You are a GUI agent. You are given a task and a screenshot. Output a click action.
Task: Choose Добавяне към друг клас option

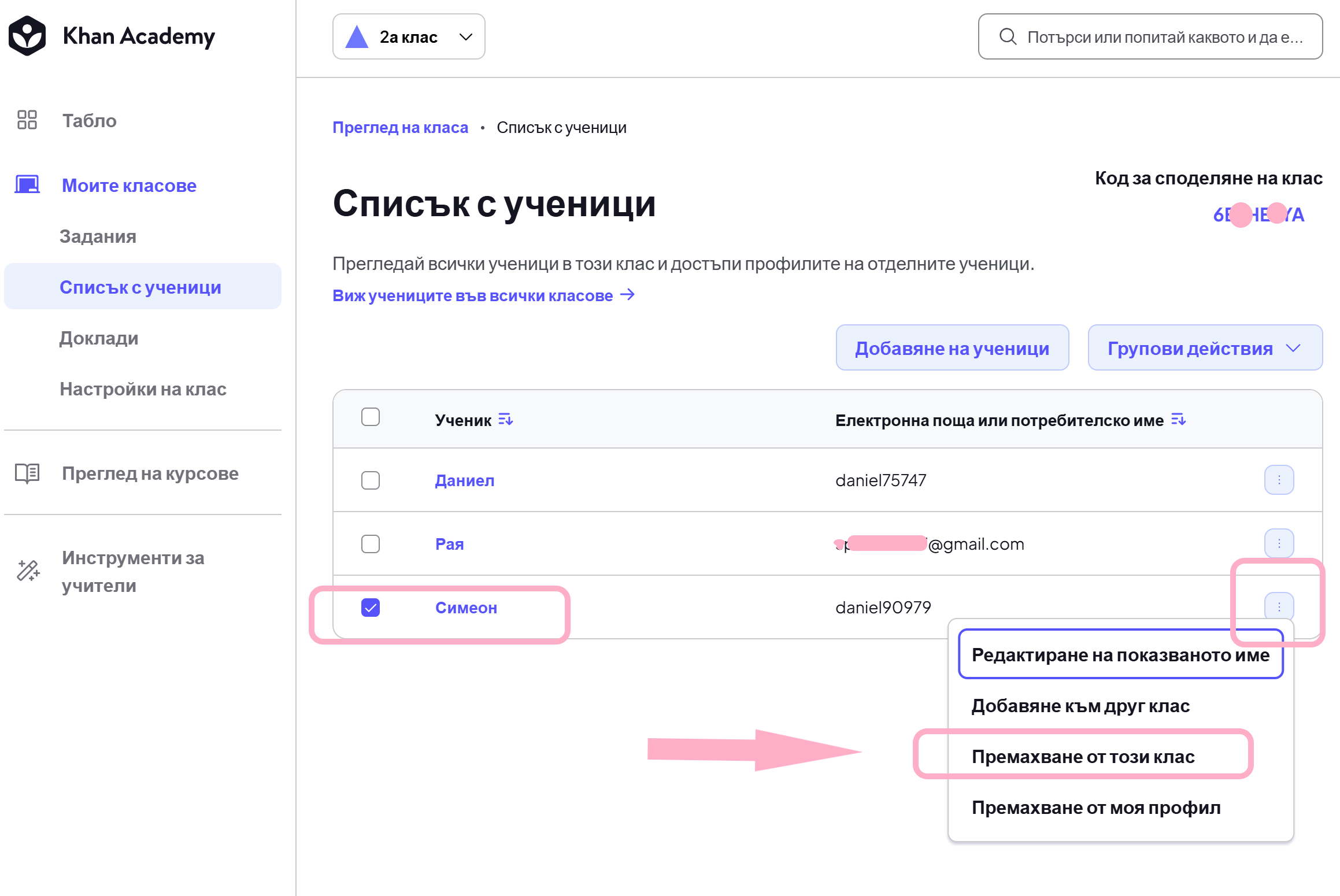1080,706
